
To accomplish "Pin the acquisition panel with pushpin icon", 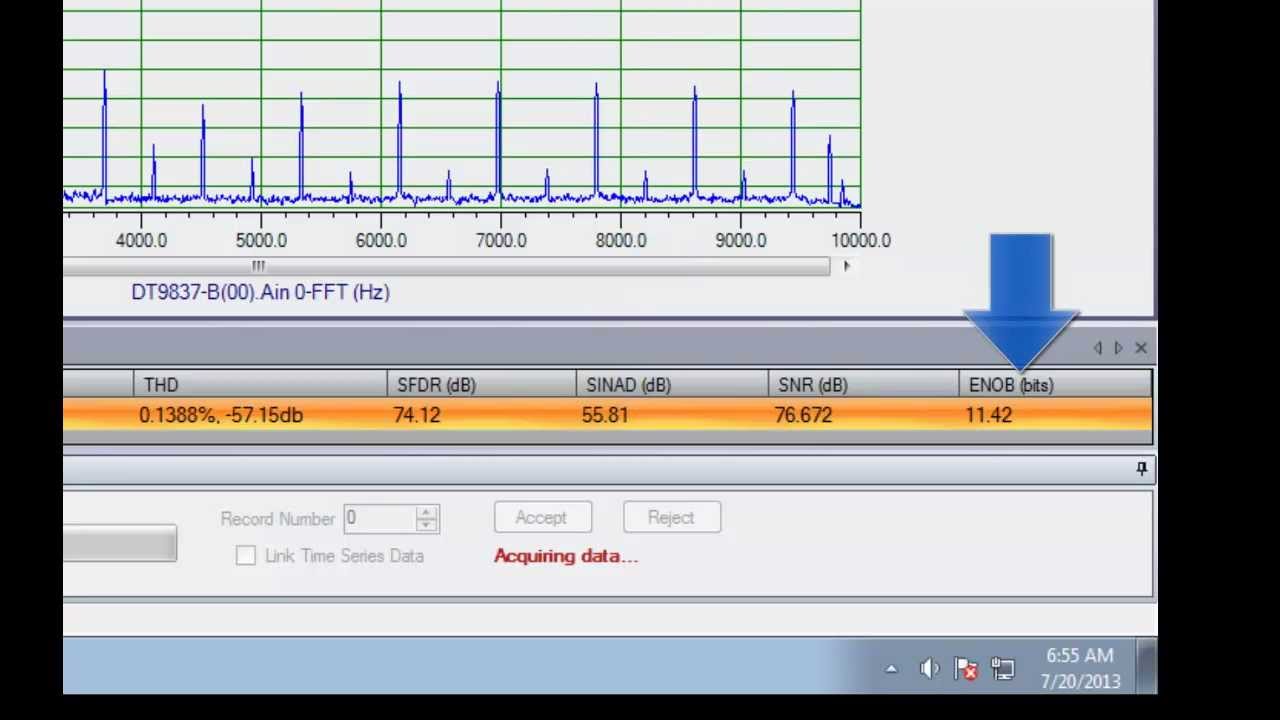I will pos(1141,469).
